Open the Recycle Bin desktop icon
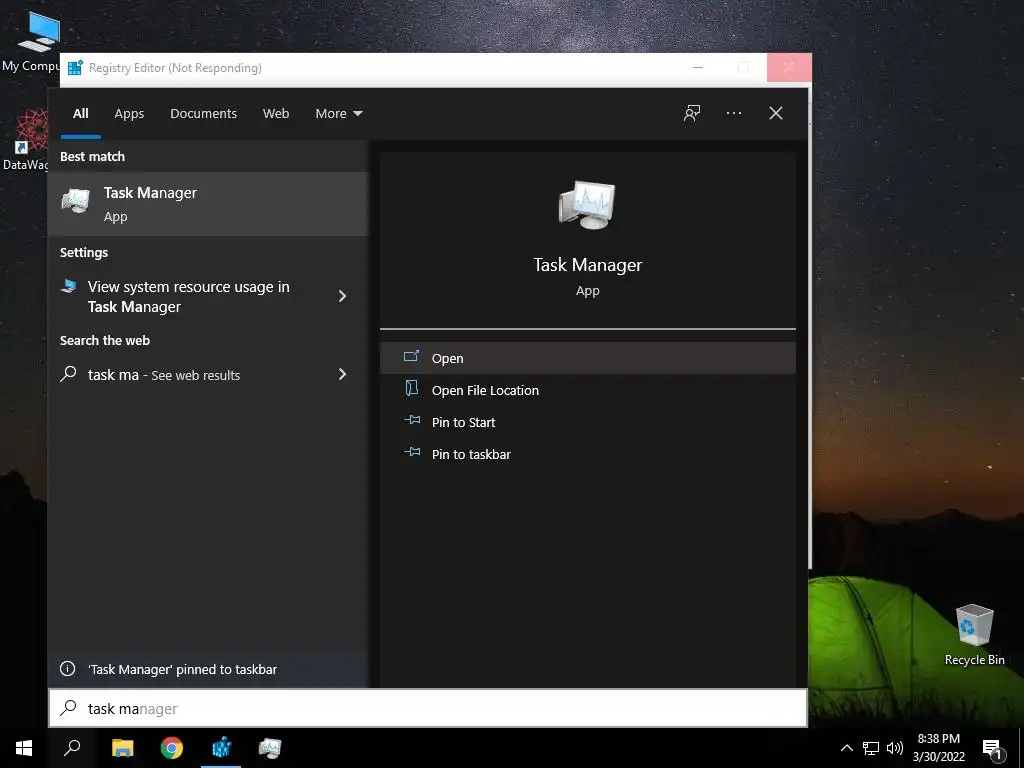Viewport: 1024px width, 768px height. 974,635
